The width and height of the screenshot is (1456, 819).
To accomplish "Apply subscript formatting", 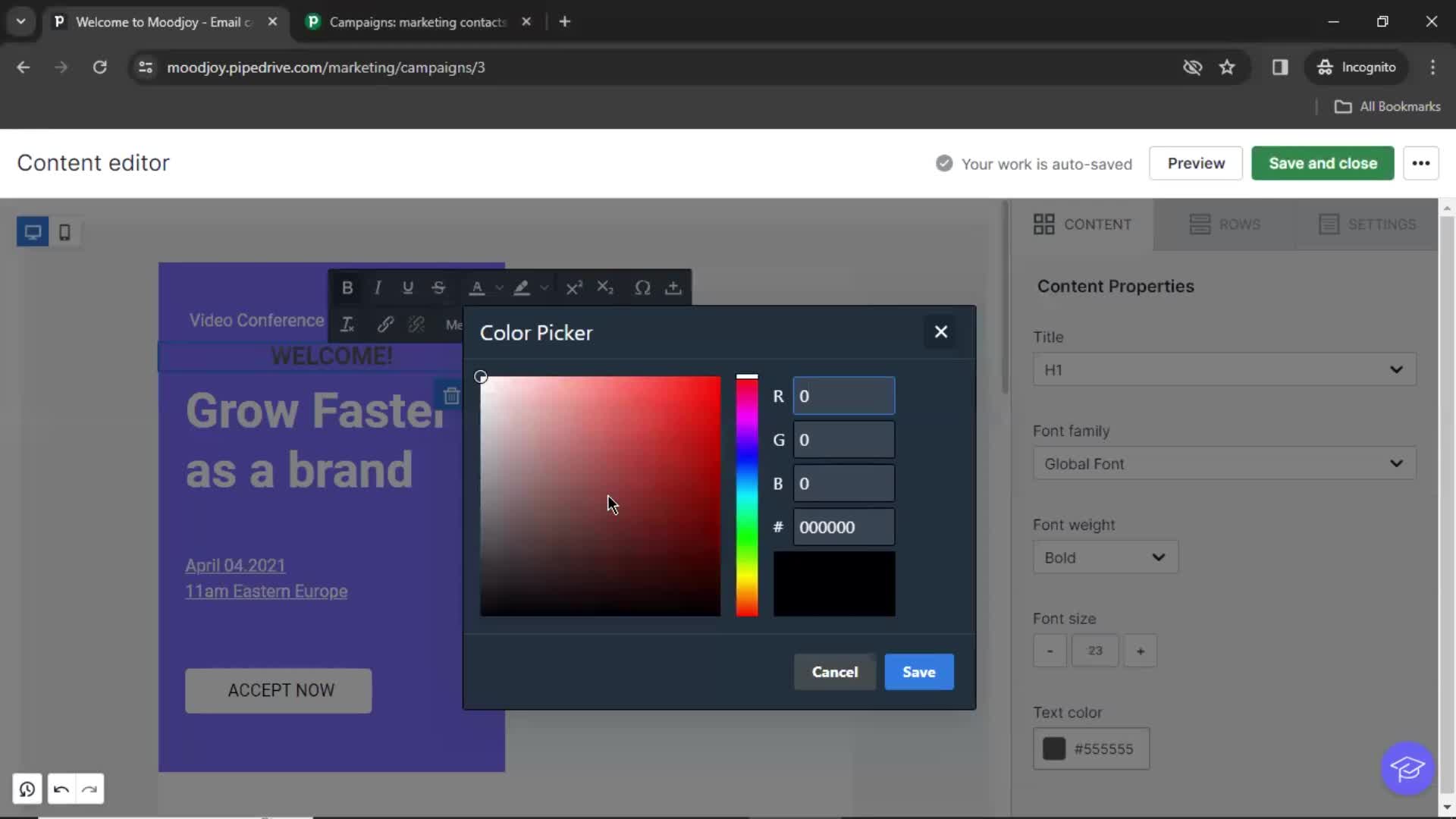I will click(x=605, y=288).
